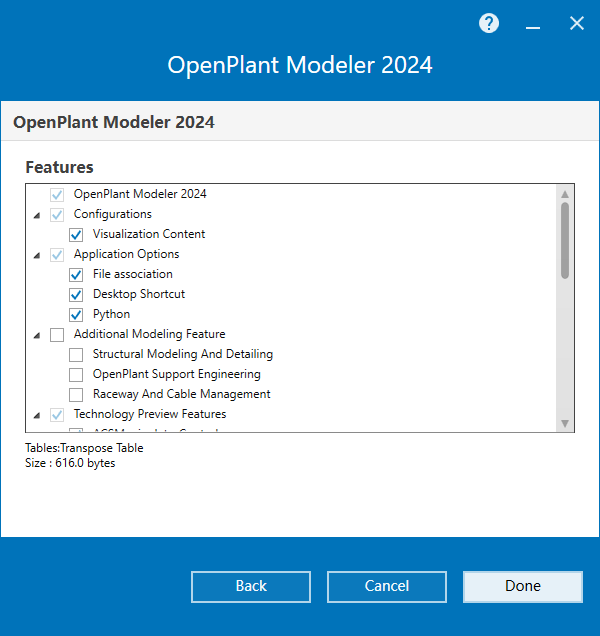Check Structural Modeling And Detailing
The height and width of the screenshot is (636, 600).
[76, 355]
